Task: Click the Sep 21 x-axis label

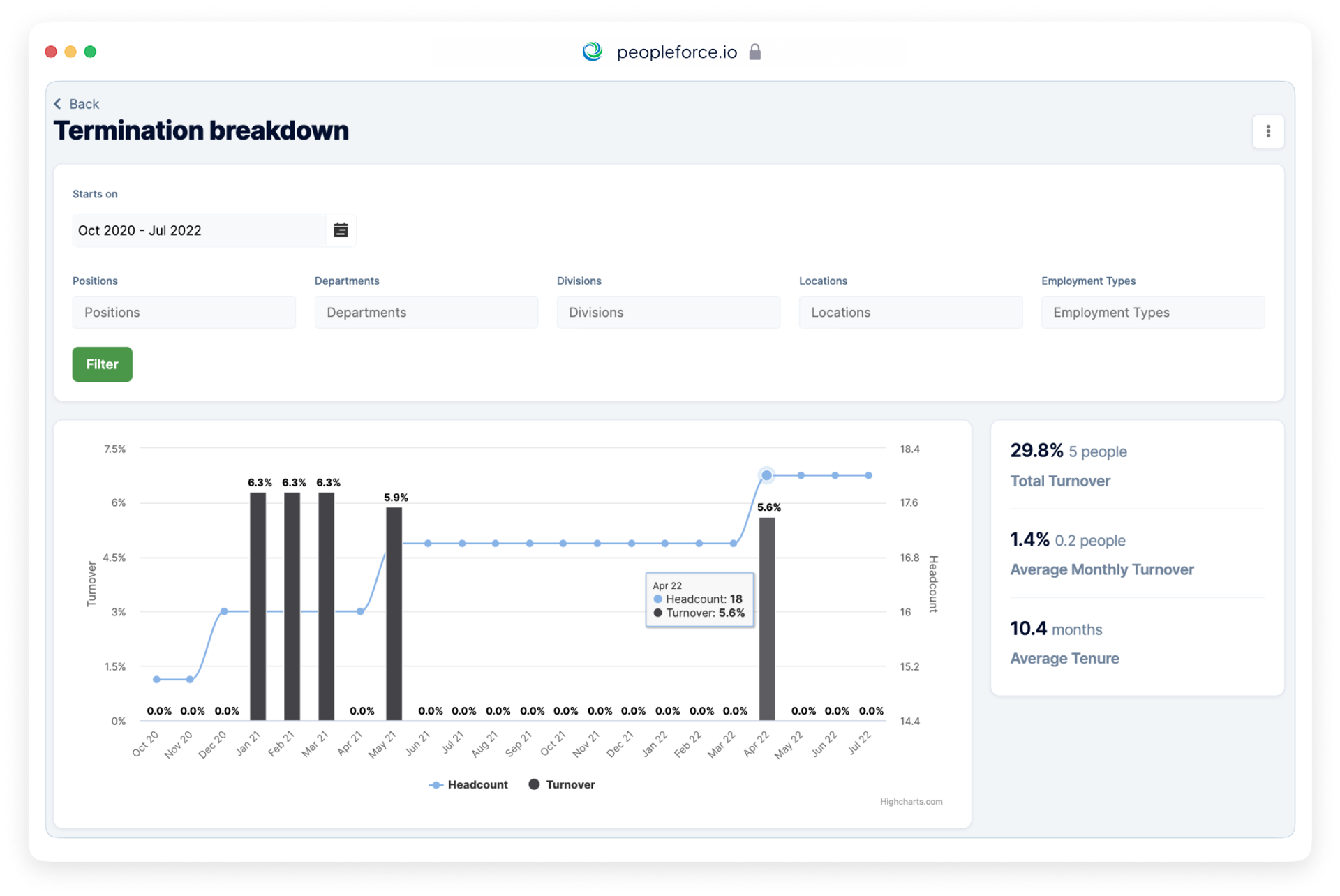Action: tap(518, 744)
